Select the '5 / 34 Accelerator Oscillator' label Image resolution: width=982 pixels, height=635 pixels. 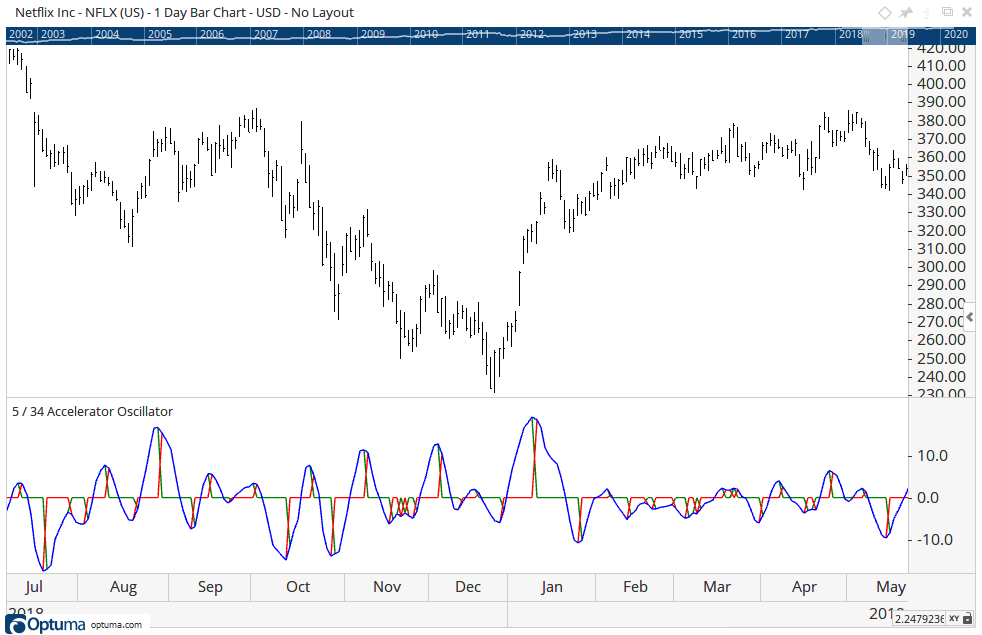(x=92, y=411)
